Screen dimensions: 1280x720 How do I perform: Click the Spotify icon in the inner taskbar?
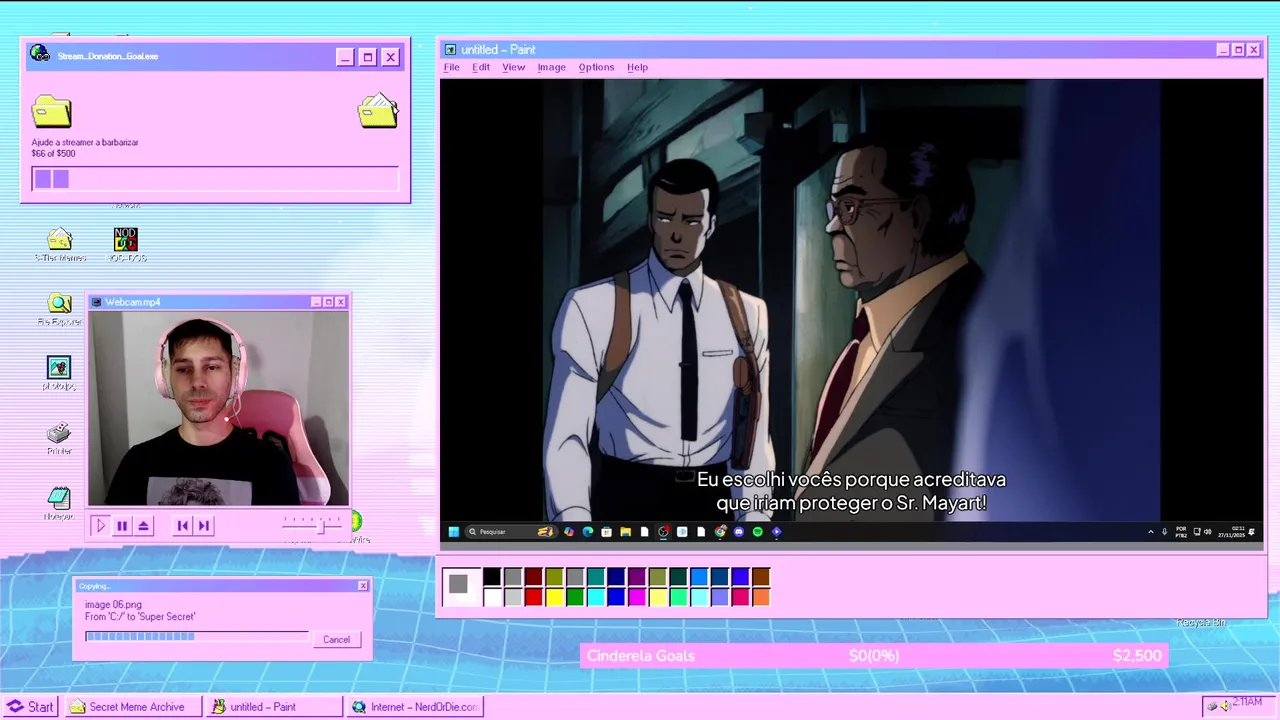click(x=757, y=532)
